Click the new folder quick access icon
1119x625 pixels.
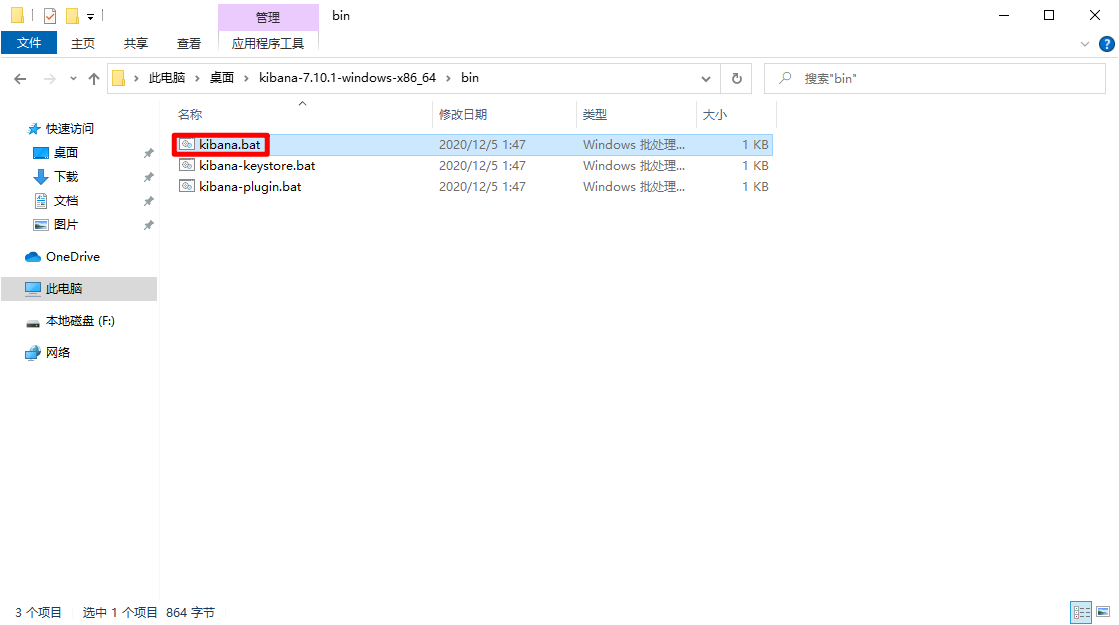coord(72,15)
